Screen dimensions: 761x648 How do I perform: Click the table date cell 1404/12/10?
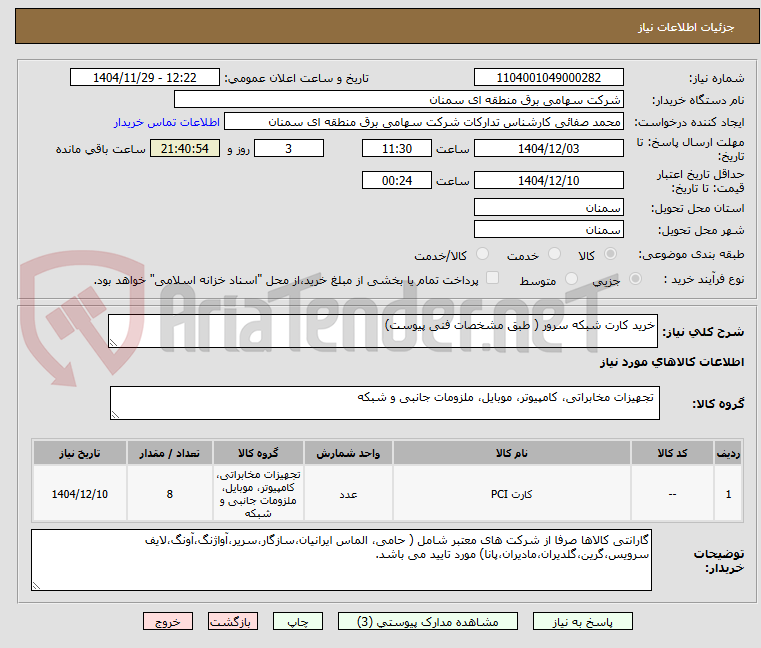pos(80,494)
